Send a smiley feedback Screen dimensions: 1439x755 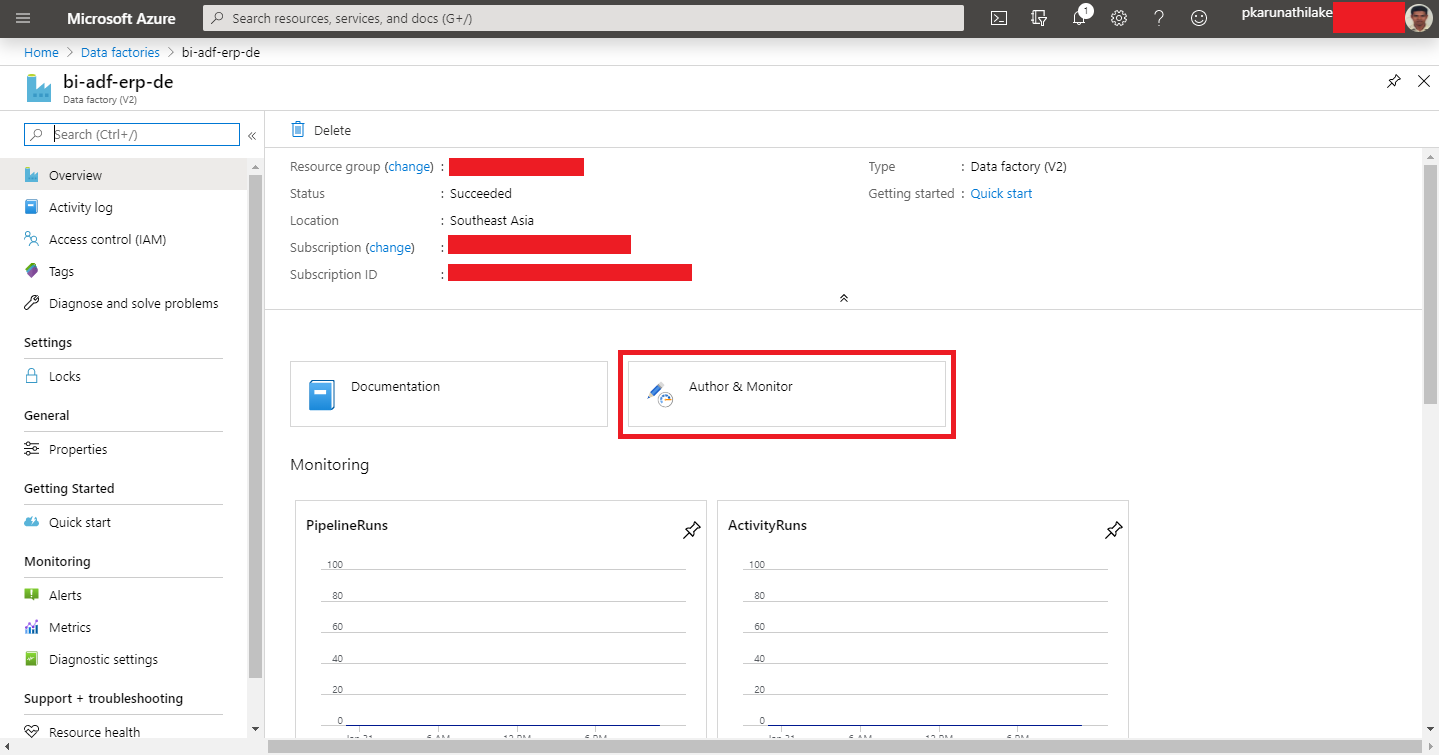pos(1198,17)
